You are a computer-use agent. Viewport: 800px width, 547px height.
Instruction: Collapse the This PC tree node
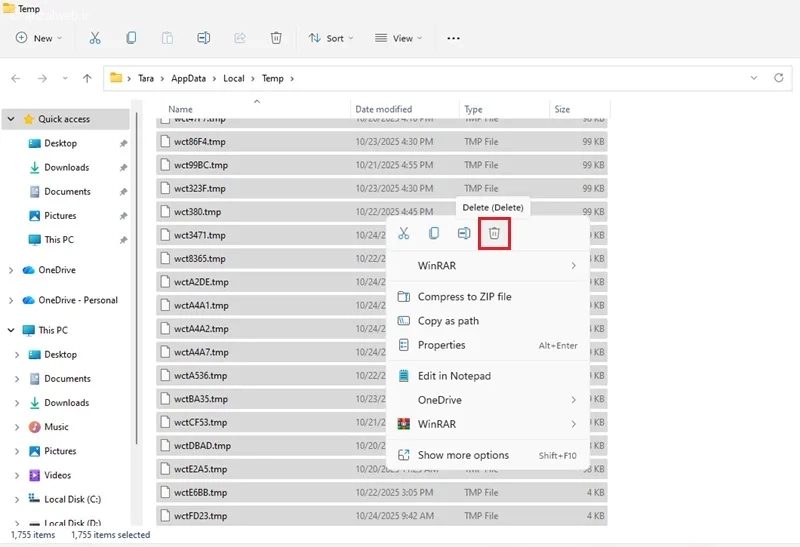click(11, 330)
